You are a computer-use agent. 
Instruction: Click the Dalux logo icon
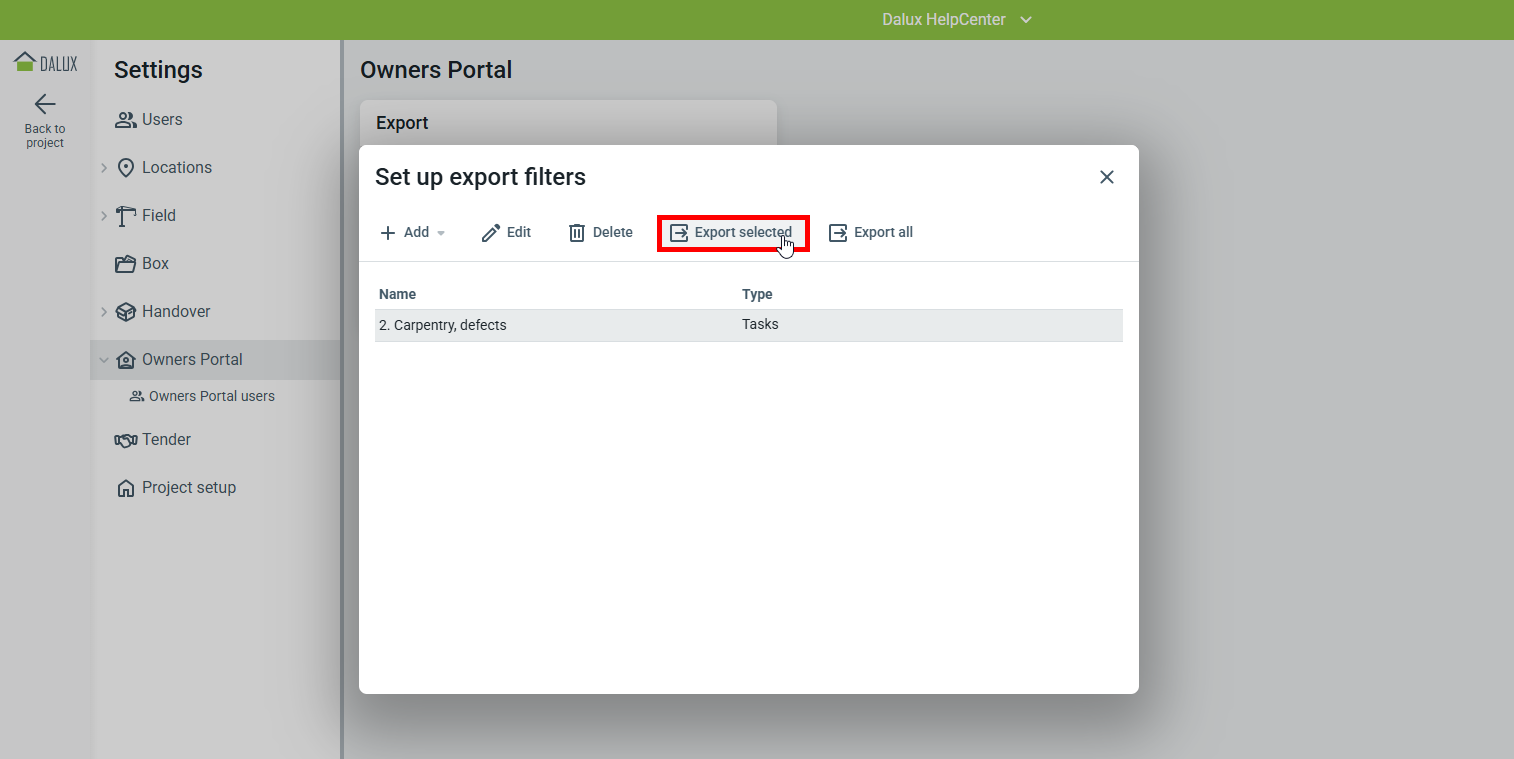(45, 62)
